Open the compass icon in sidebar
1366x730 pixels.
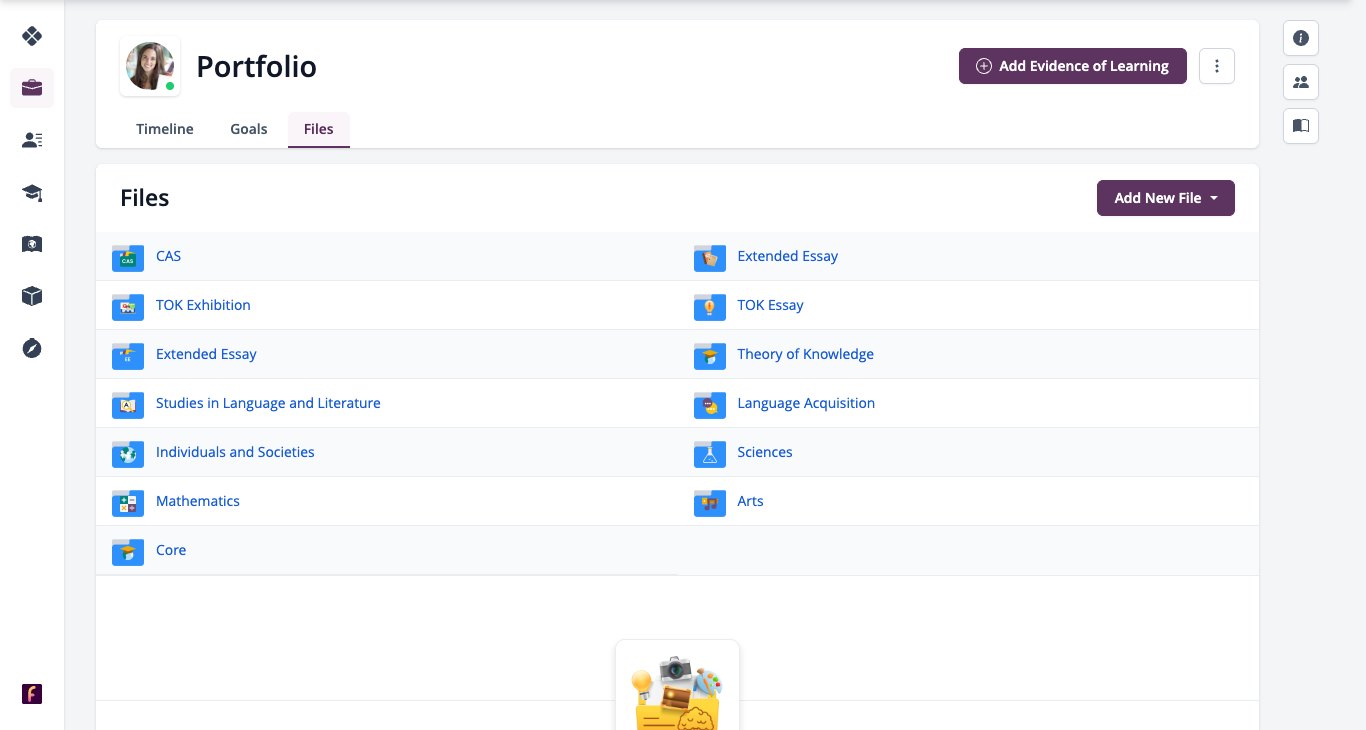32,348
